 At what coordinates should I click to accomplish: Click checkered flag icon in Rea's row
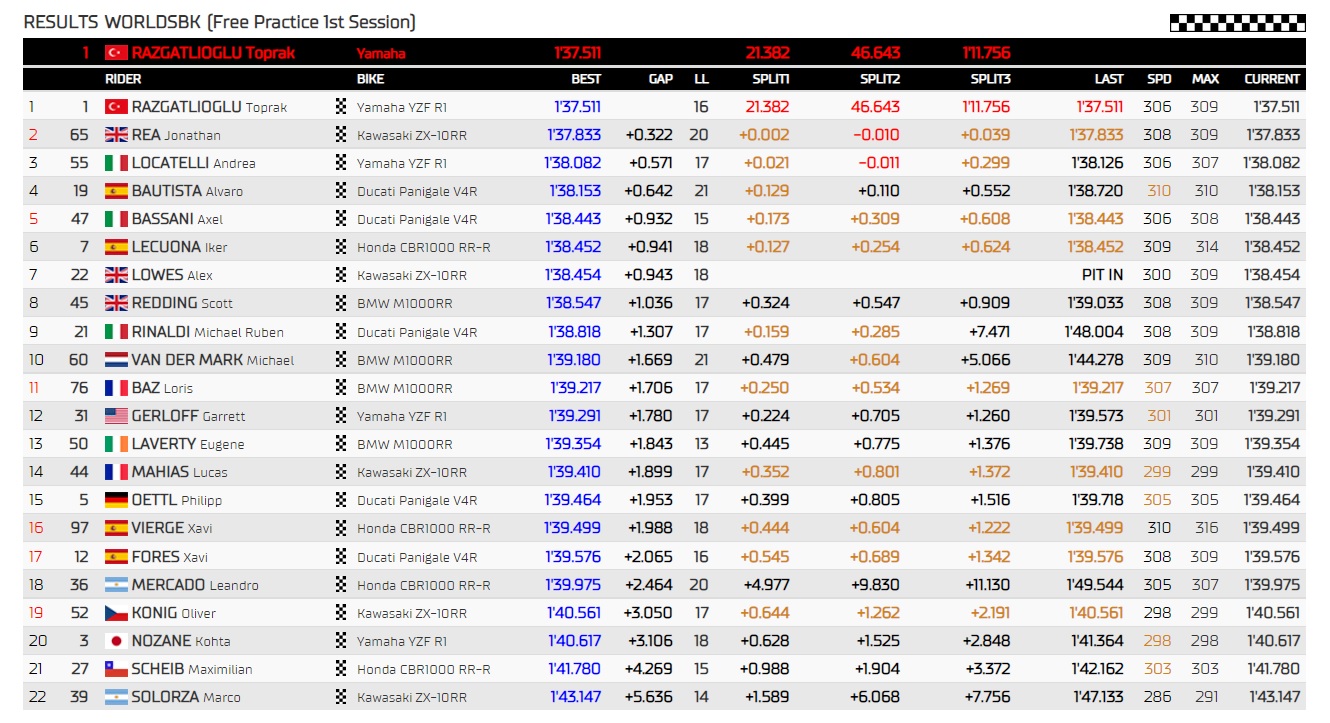coord(342,134)
